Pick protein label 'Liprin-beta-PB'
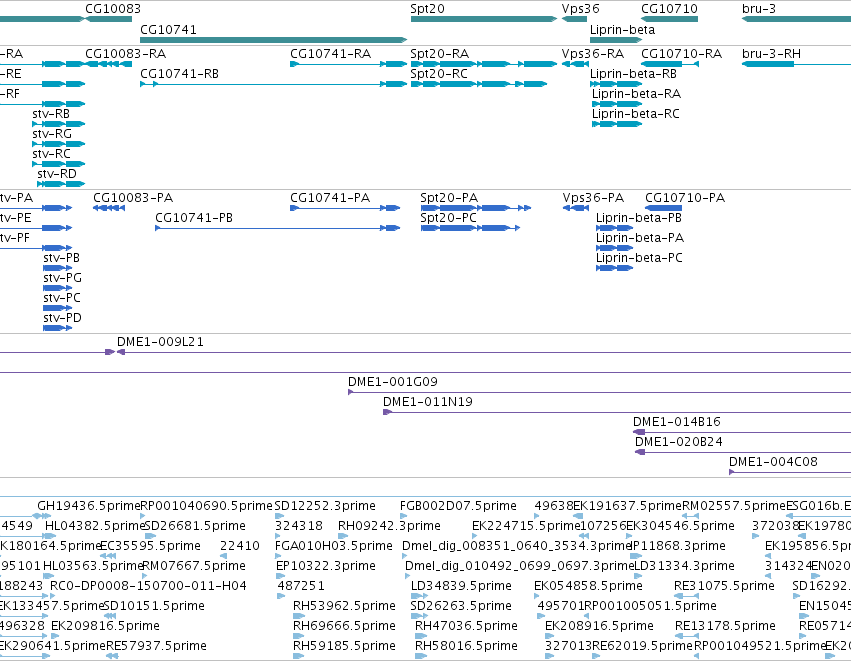Screen dimensions: 851x661 (639, 218)
